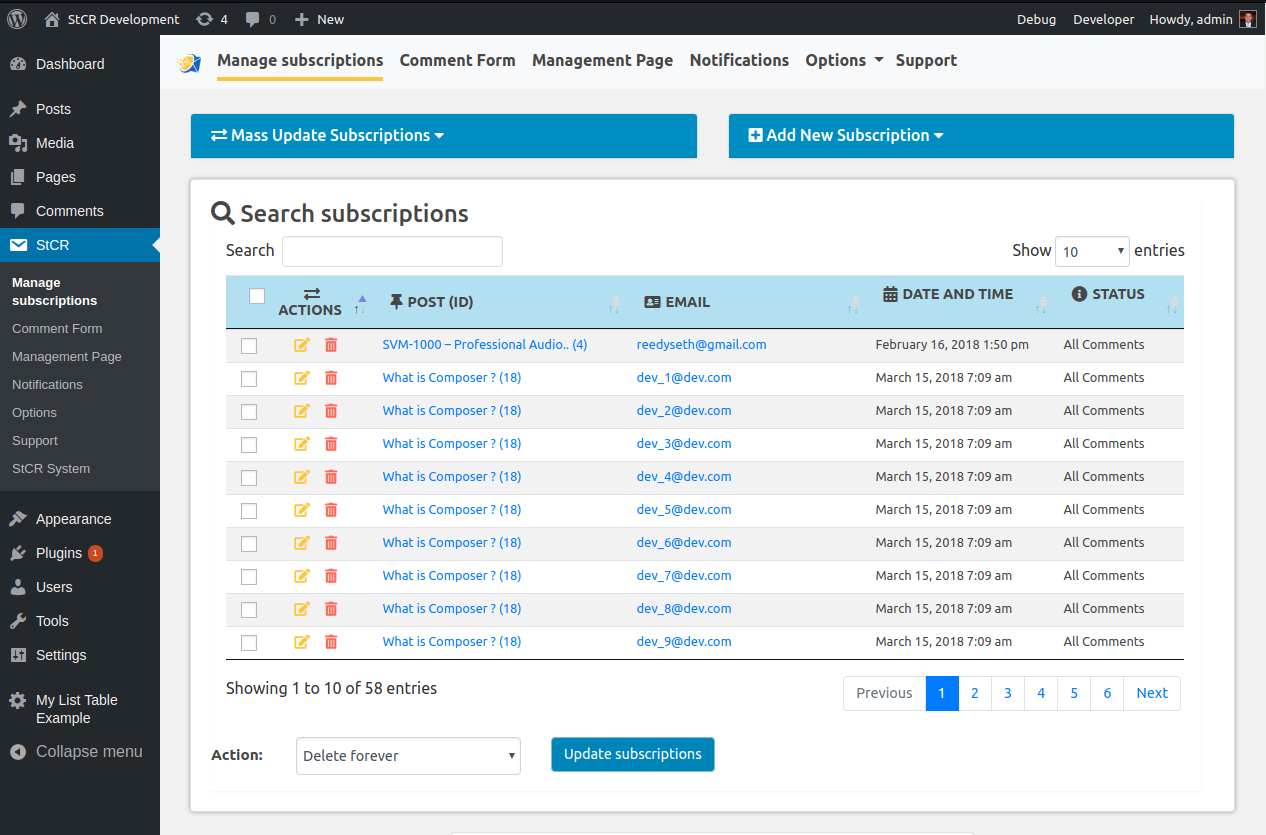Select checkbox for SVM-1000 Professional Audio row
The height and width of the screenshot is (835, 1266).
pos(249,346)
